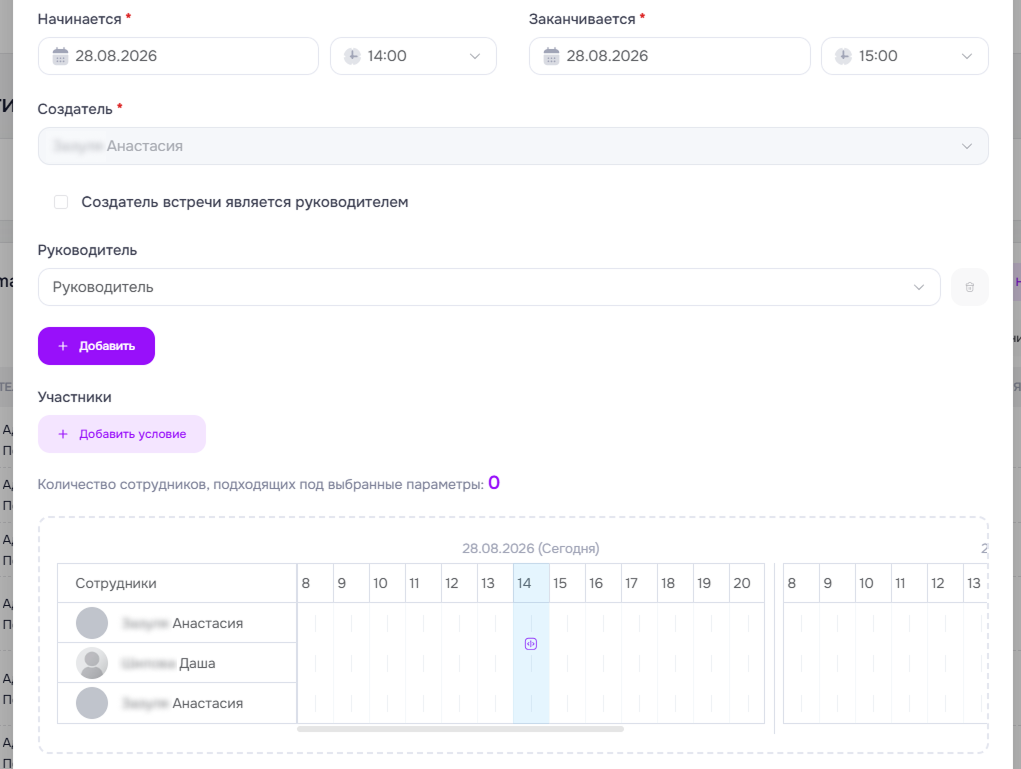Click calendar icon in start date field
Image resolution: width=1021 pixels, height=769 pixels.
(60, 56)
